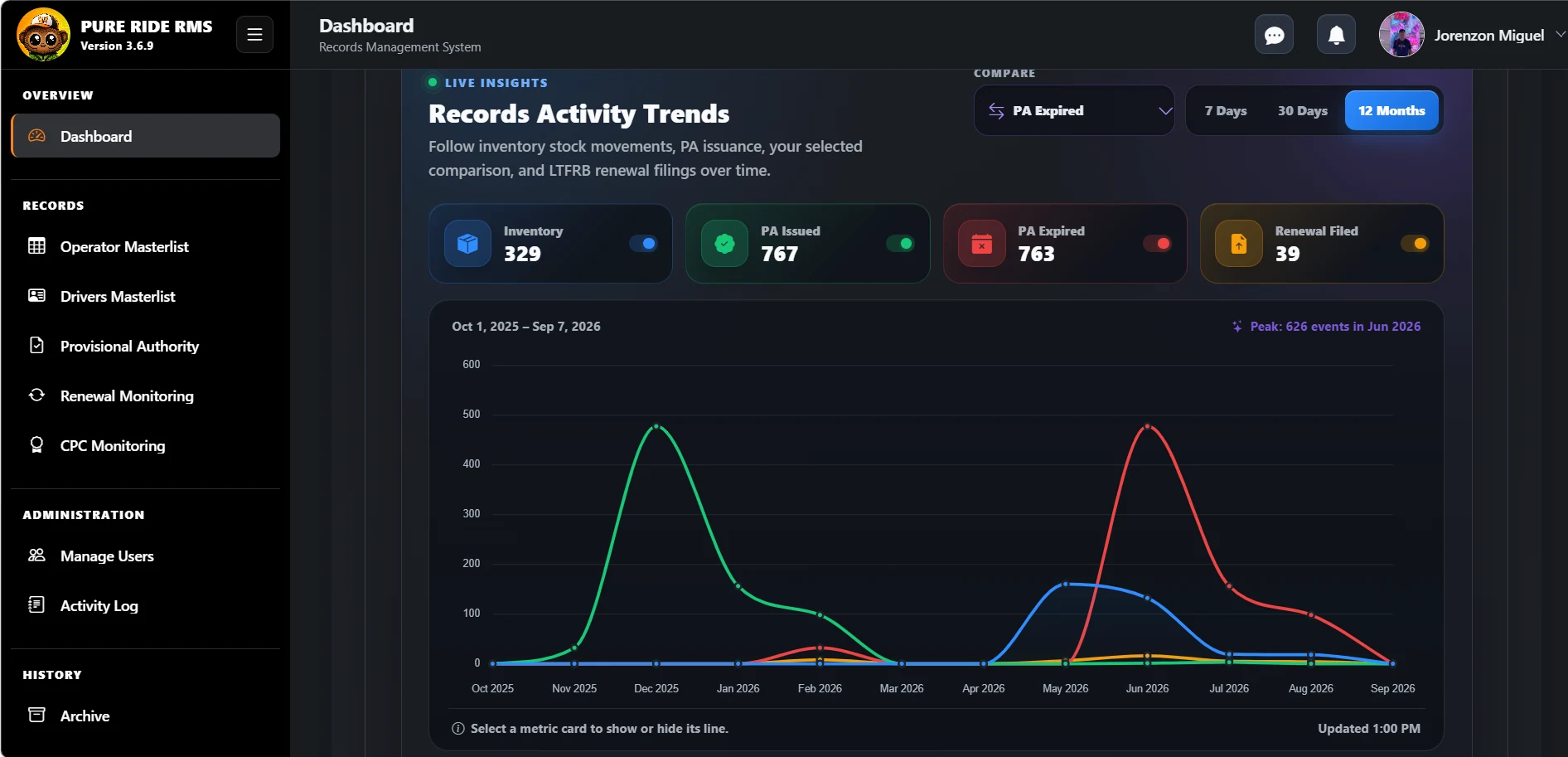The width and height of the screenshot is (1568, 757).
Task: Open the chat messages icon
Action: (1274, 35)
